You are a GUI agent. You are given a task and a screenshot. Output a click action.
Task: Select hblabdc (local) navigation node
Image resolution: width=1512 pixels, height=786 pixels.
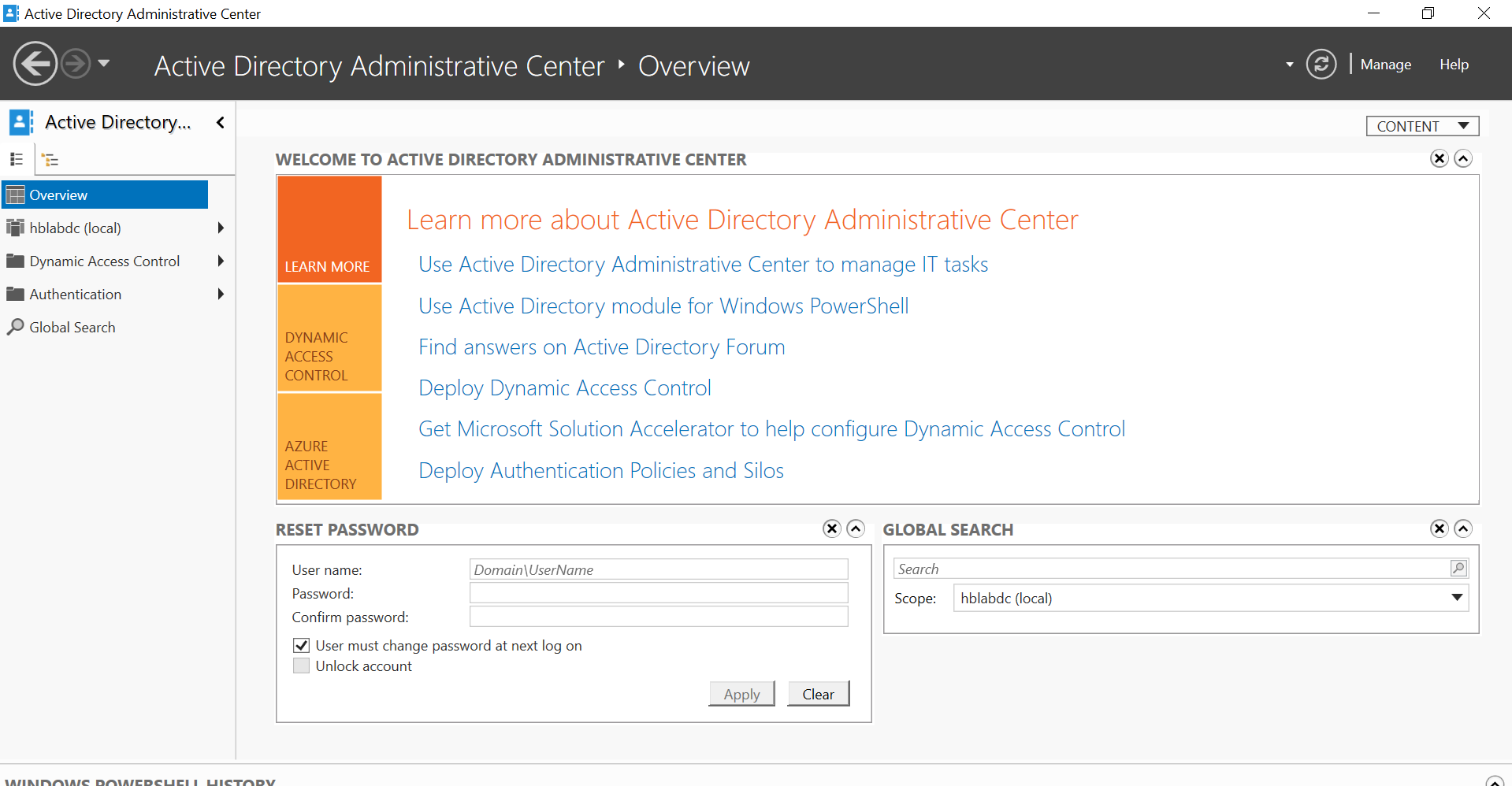(x=76, y=228)
